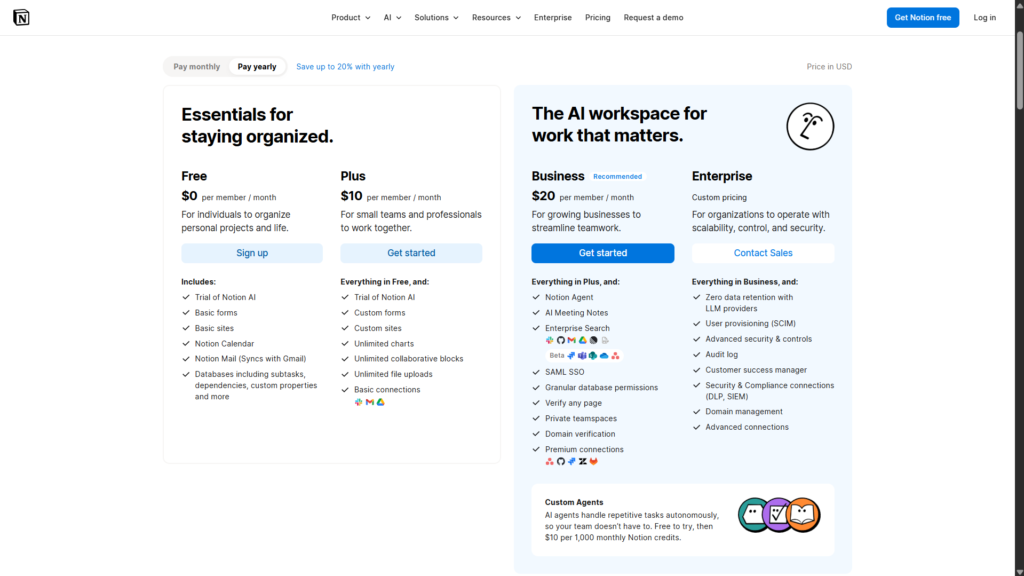Expand the Resources dropdown

(x=496, y=18)
